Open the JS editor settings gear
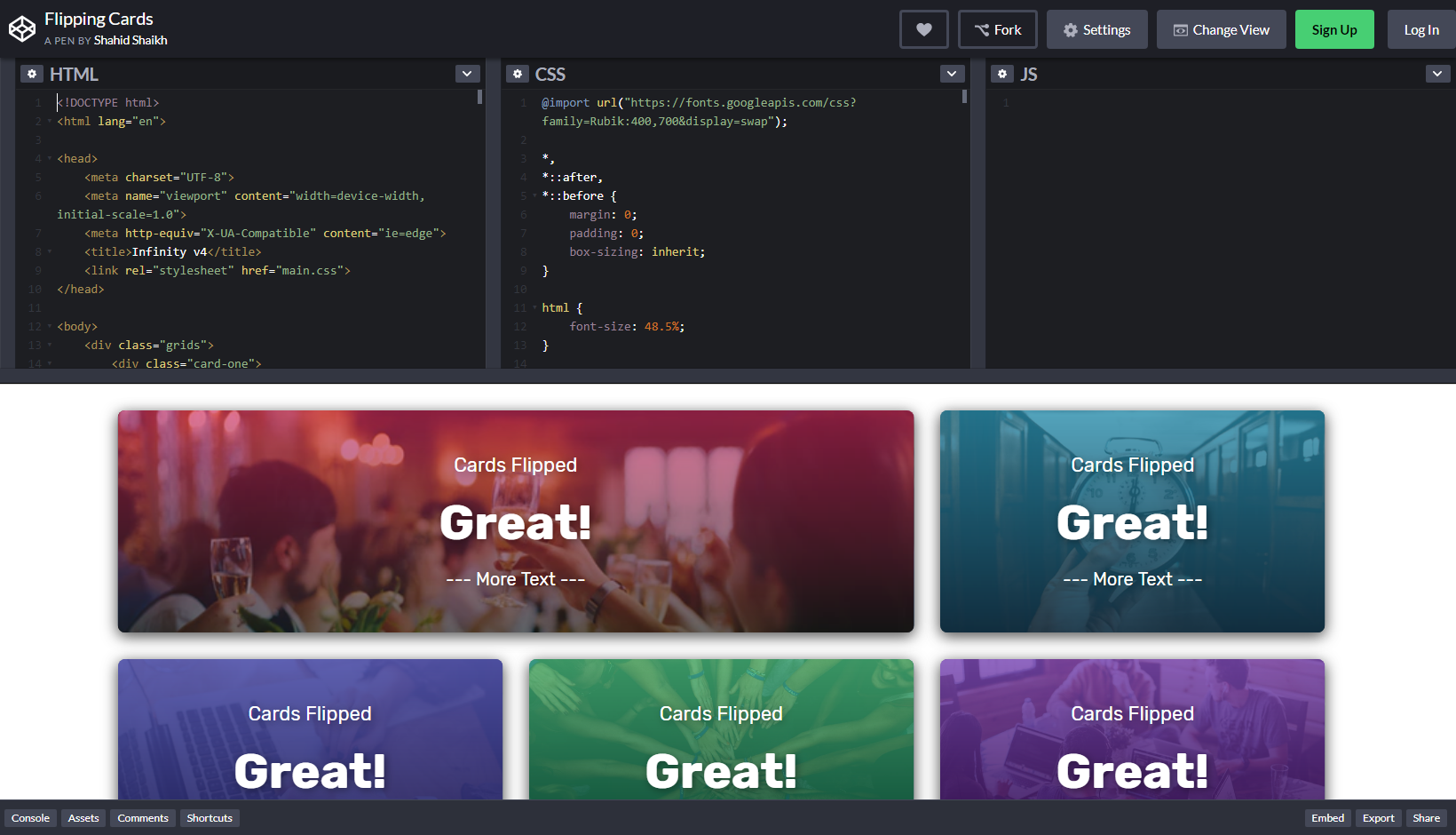 (1002, 74)
